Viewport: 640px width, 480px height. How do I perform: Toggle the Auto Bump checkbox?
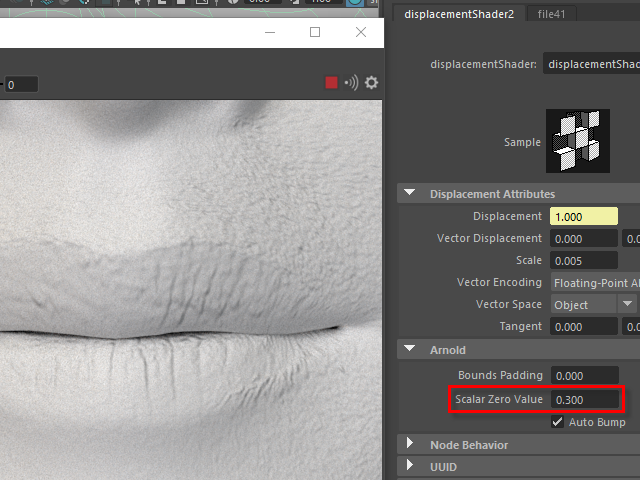[558, 422]
